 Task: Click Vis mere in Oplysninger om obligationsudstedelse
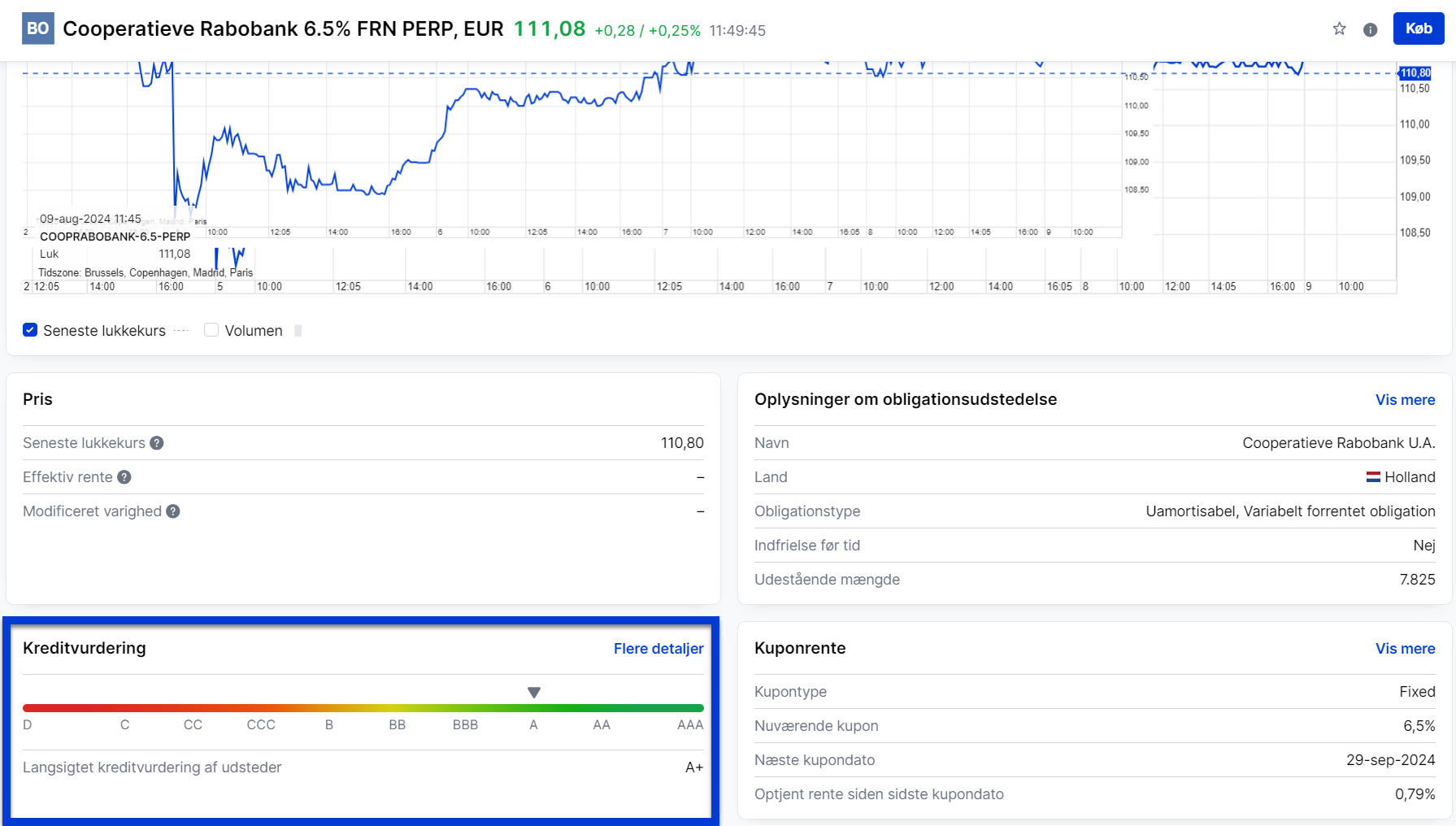click(1405, 400)
